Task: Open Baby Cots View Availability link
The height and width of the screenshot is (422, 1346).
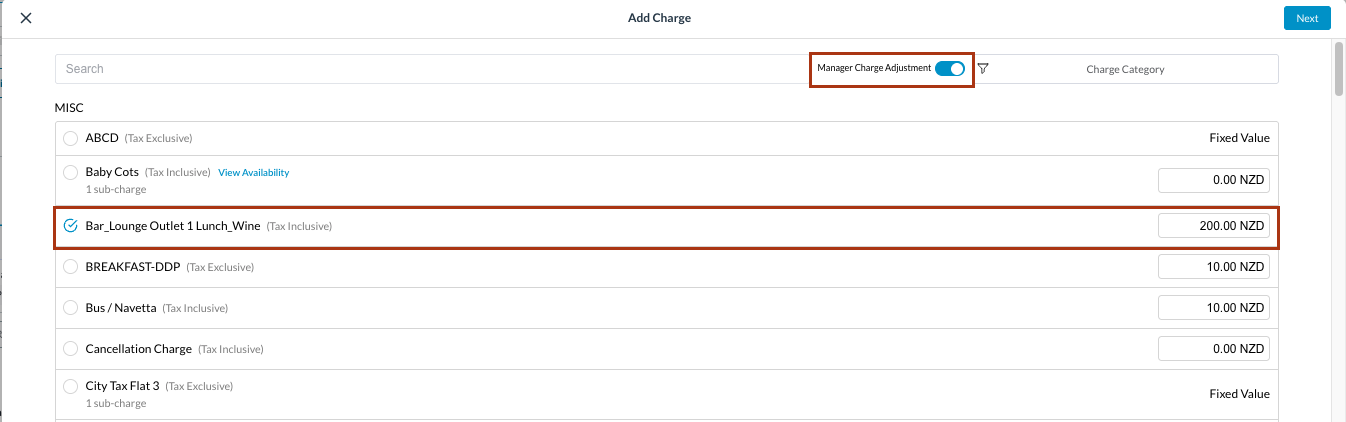Action: tap(253, 172)
